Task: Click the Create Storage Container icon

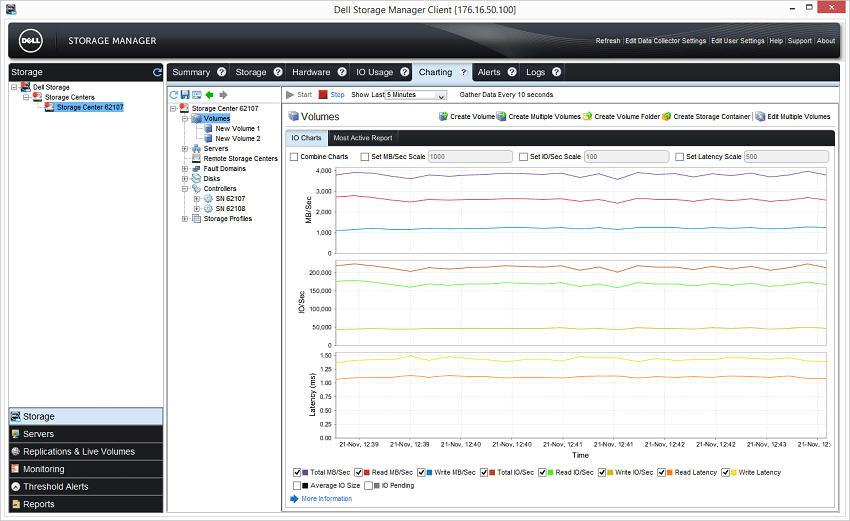Action: 667,117
